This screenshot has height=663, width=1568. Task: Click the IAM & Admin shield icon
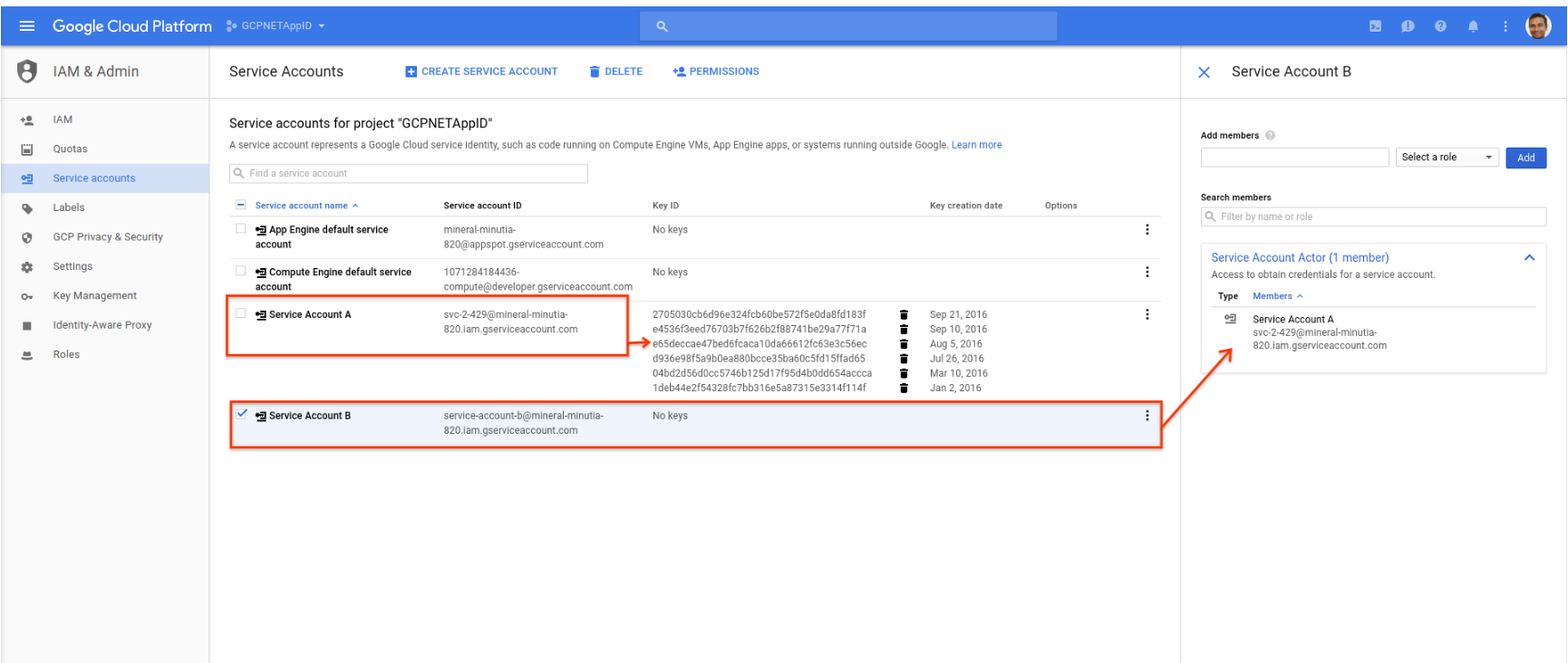tap(27, 72)
